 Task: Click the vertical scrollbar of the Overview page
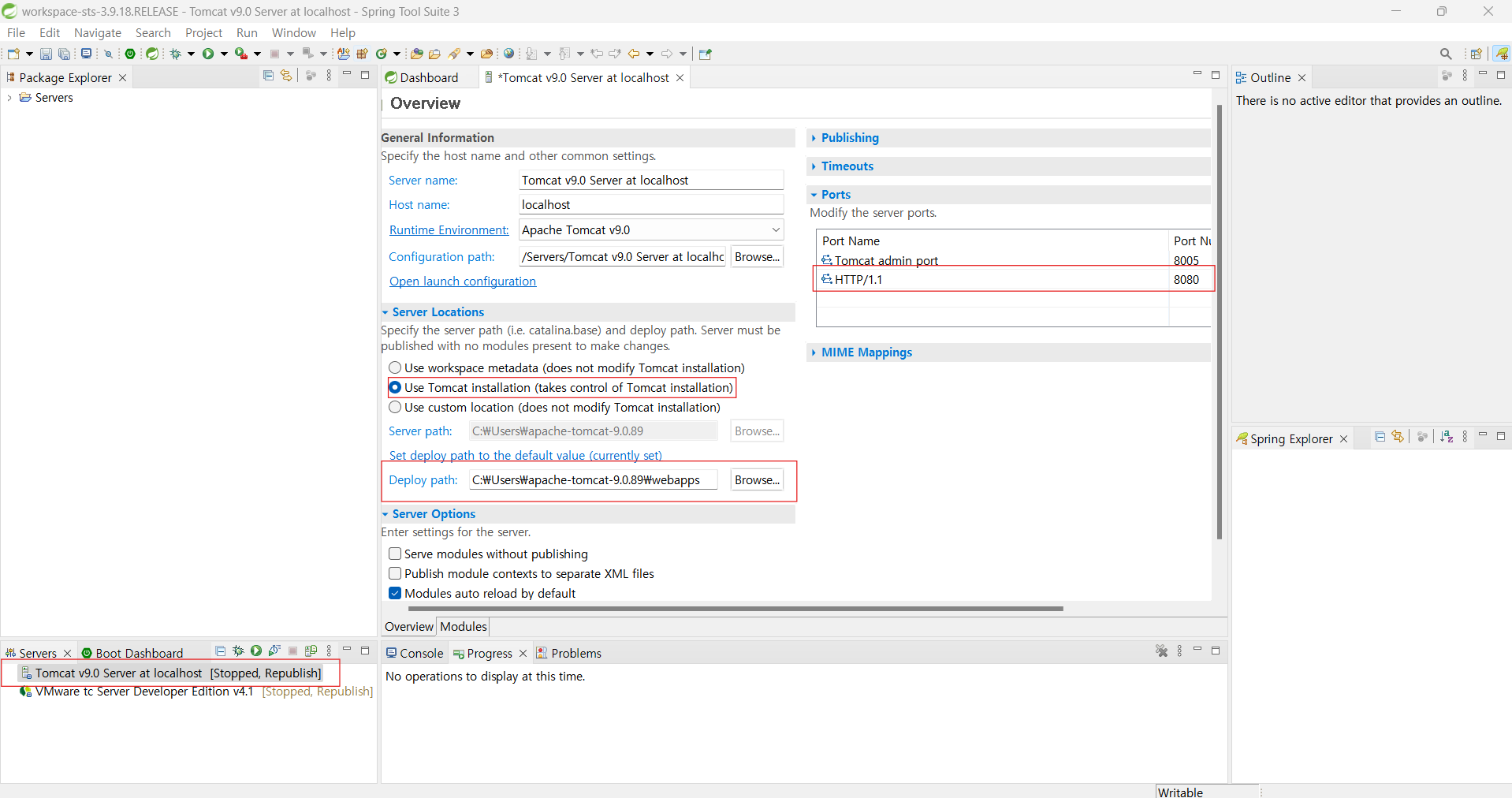1219,322
